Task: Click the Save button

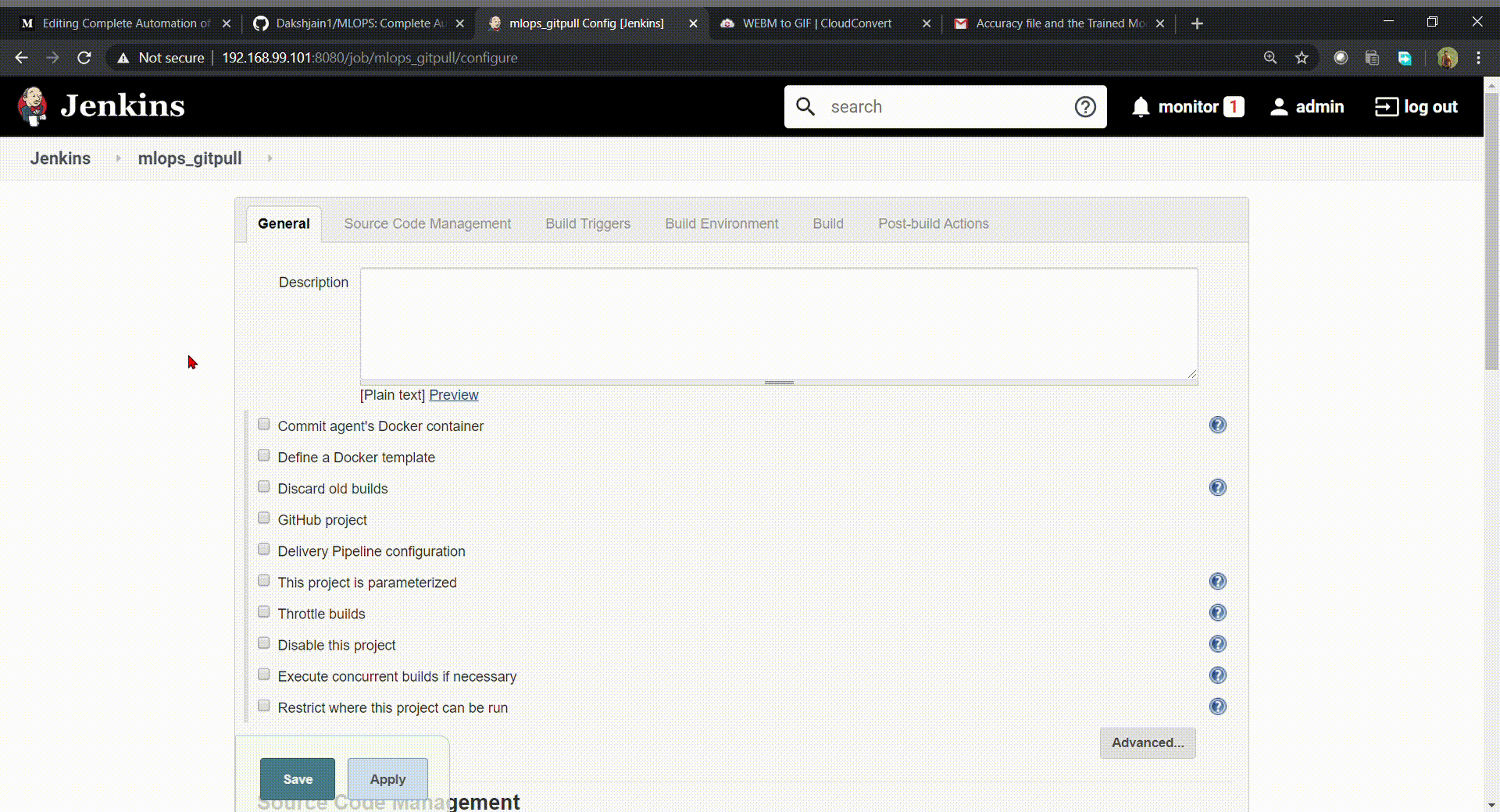Action: coord(298,779)
